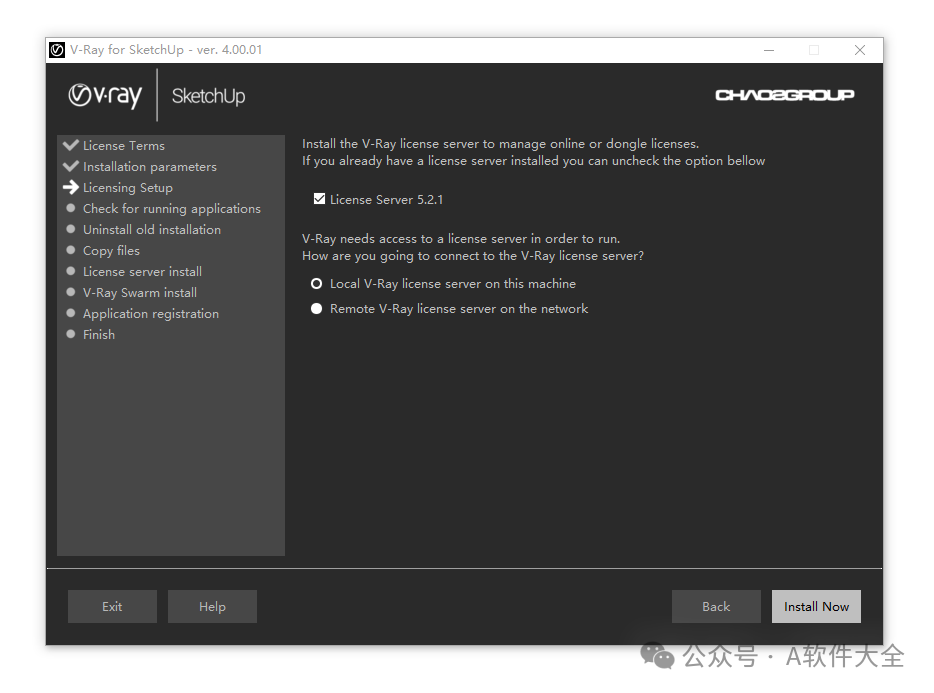Click the Finish step label
The width and height of the screenshot is (934, 693).
[99, 334]
